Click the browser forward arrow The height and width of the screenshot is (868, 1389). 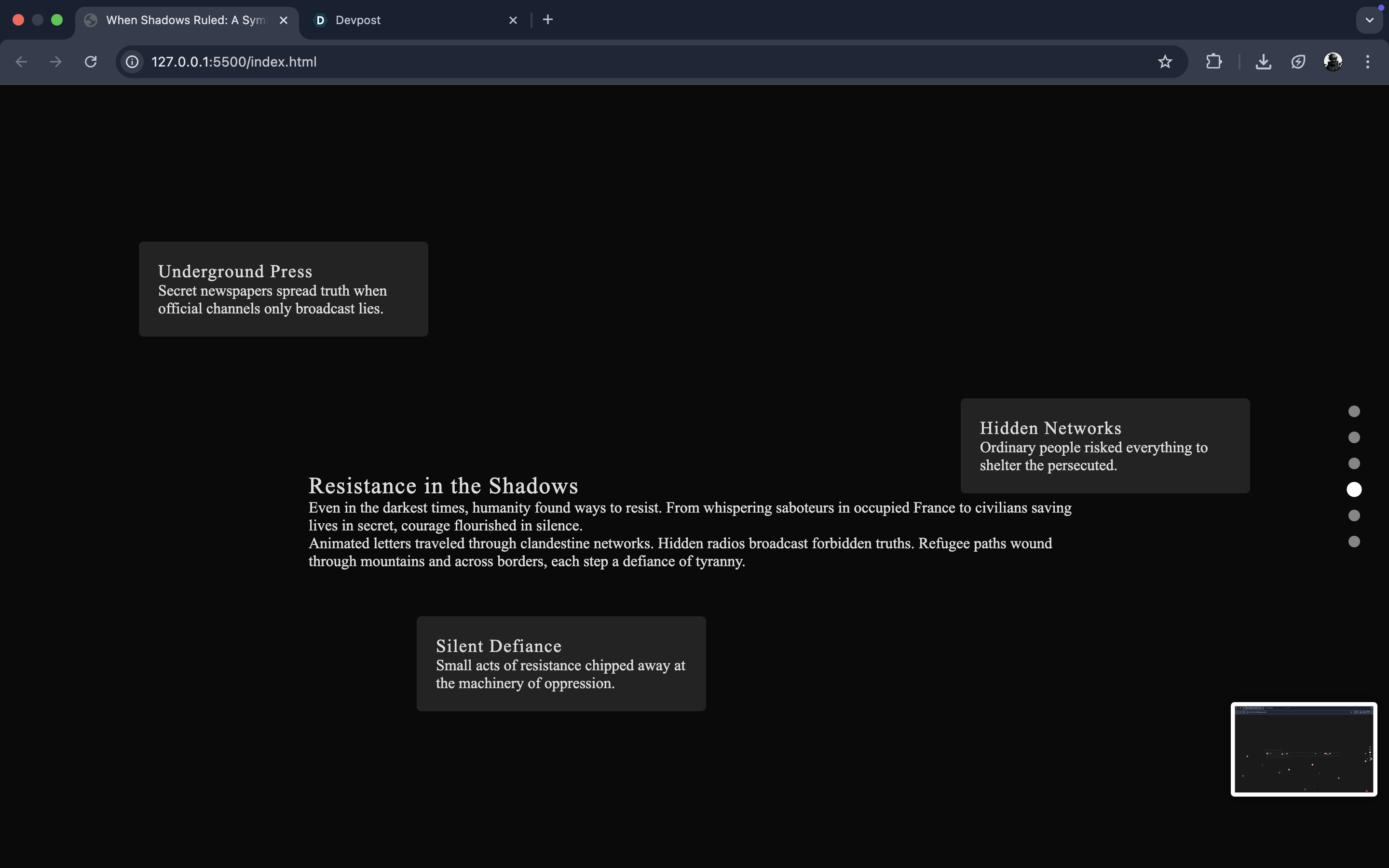55,62
